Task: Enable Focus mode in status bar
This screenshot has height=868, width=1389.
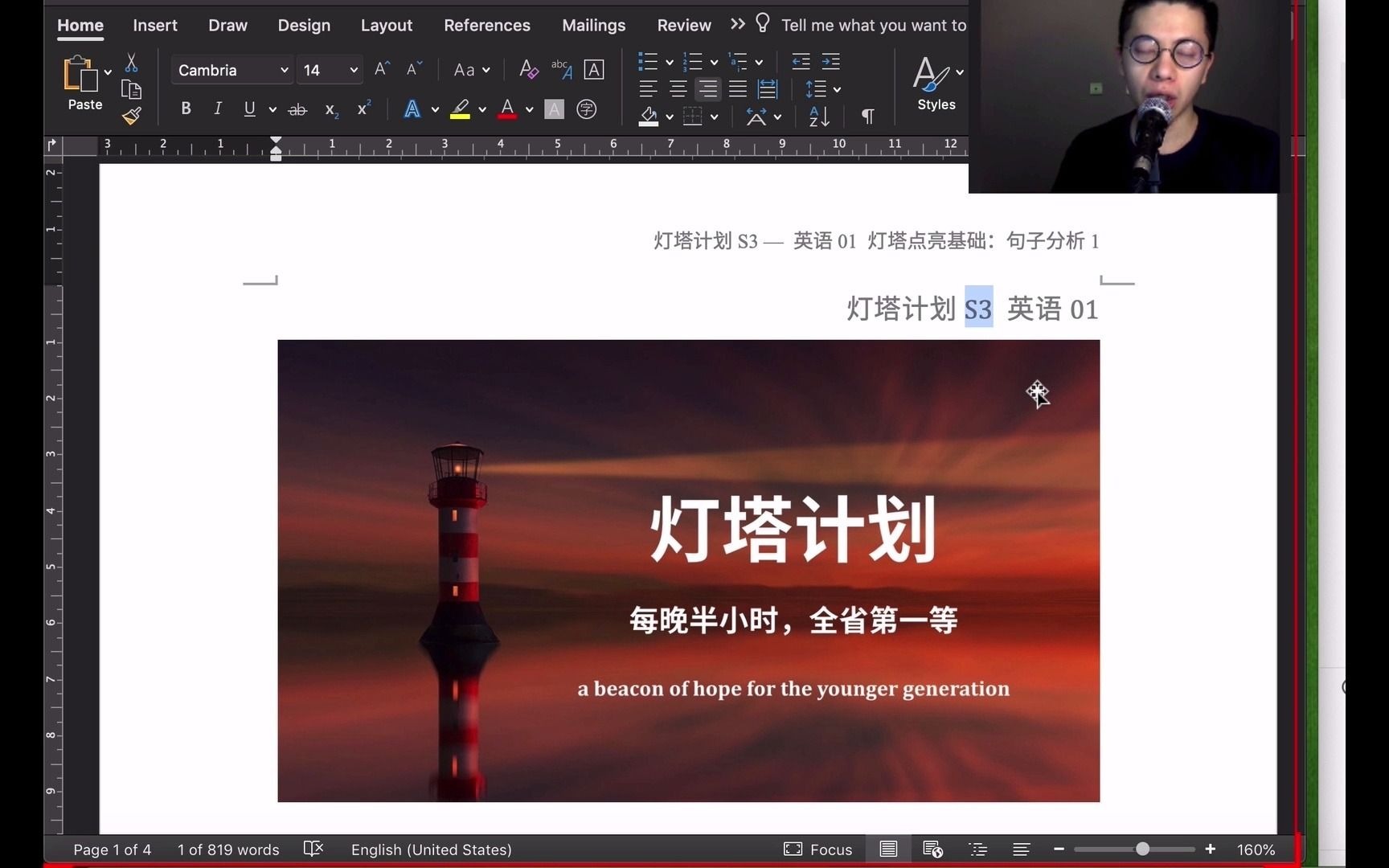Action: (817, 849)
